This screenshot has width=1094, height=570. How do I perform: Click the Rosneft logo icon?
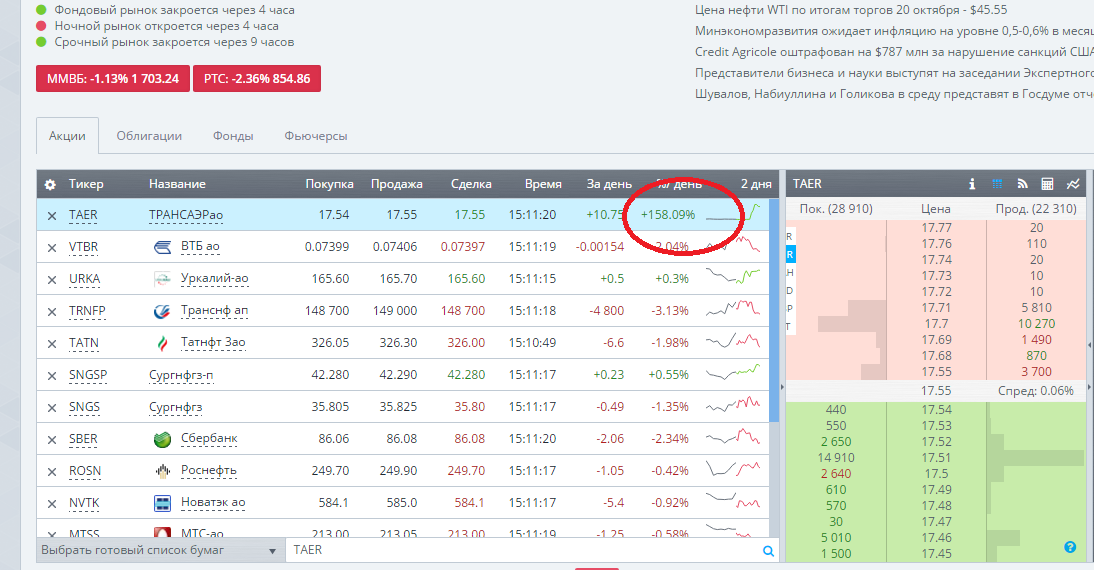pos(162,472)
